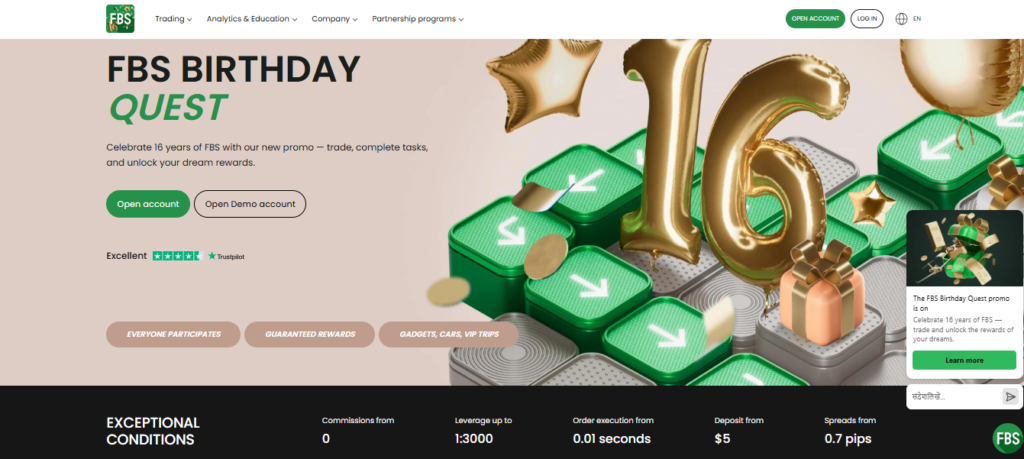Image resolution: width=1024 pixels, height=459 pixels.
Task: Select the GUARANTEED REWARDS pill
Action: pyautogui.click(x=310, y=334)
